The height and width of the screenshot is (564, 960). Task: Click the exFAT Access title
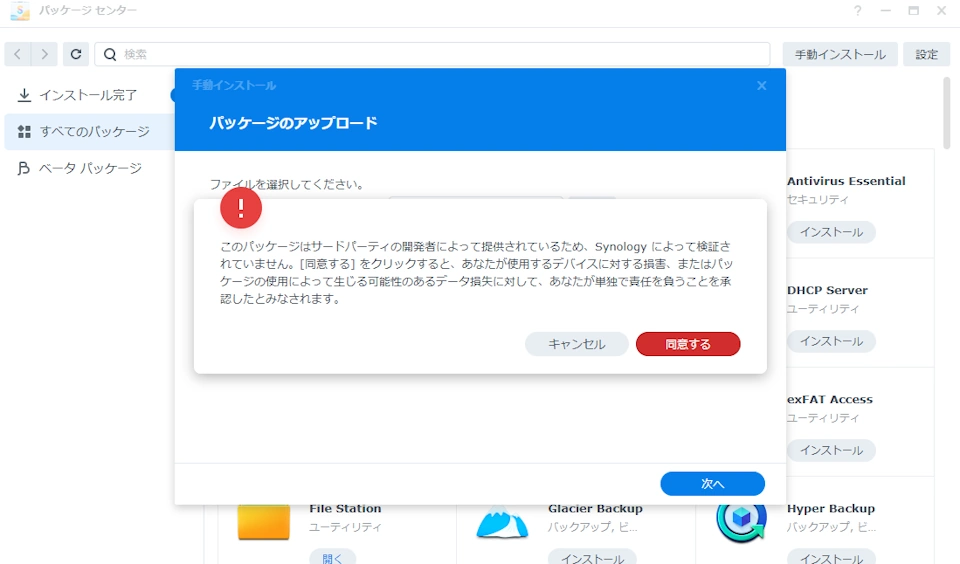(830, 399)
